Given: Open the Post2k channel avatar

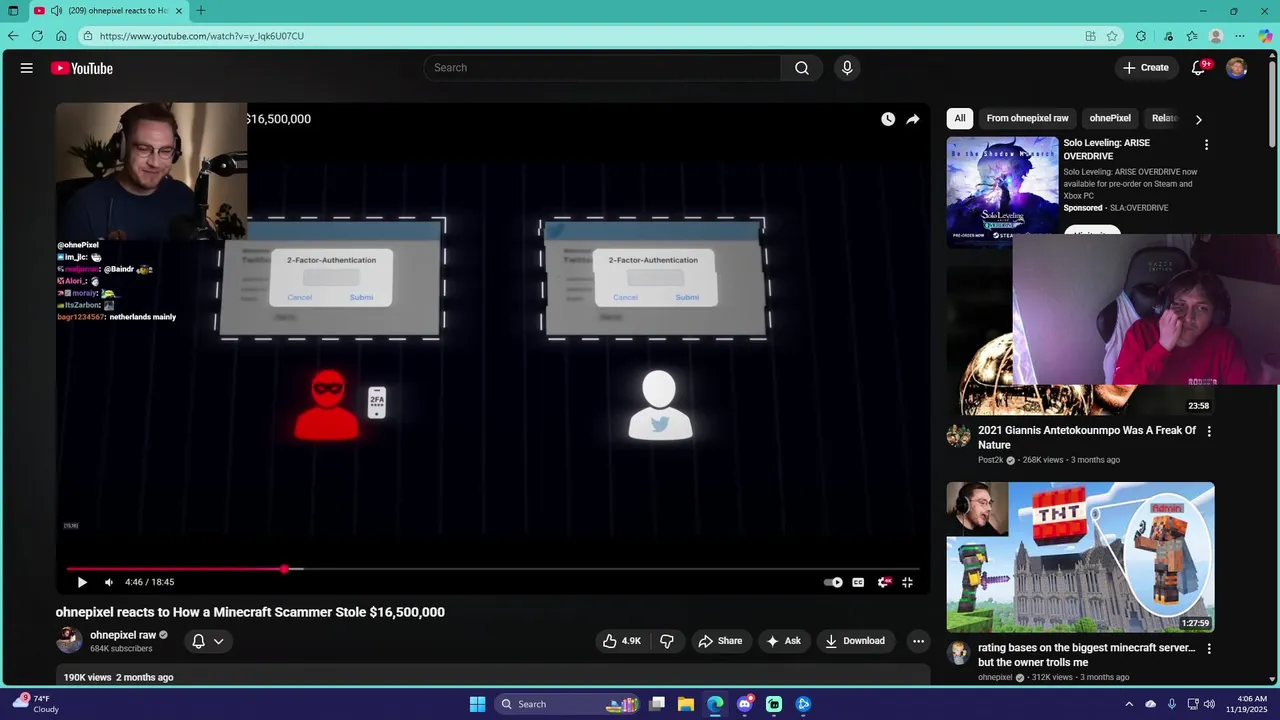Looking at the screenshot, I should tap(959, 436).
